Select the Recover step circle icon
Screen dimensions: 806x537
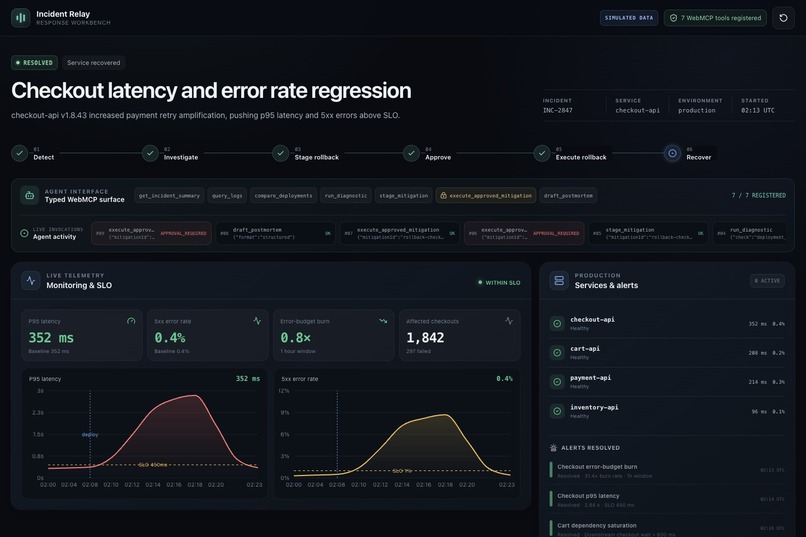tap(672, 153)
